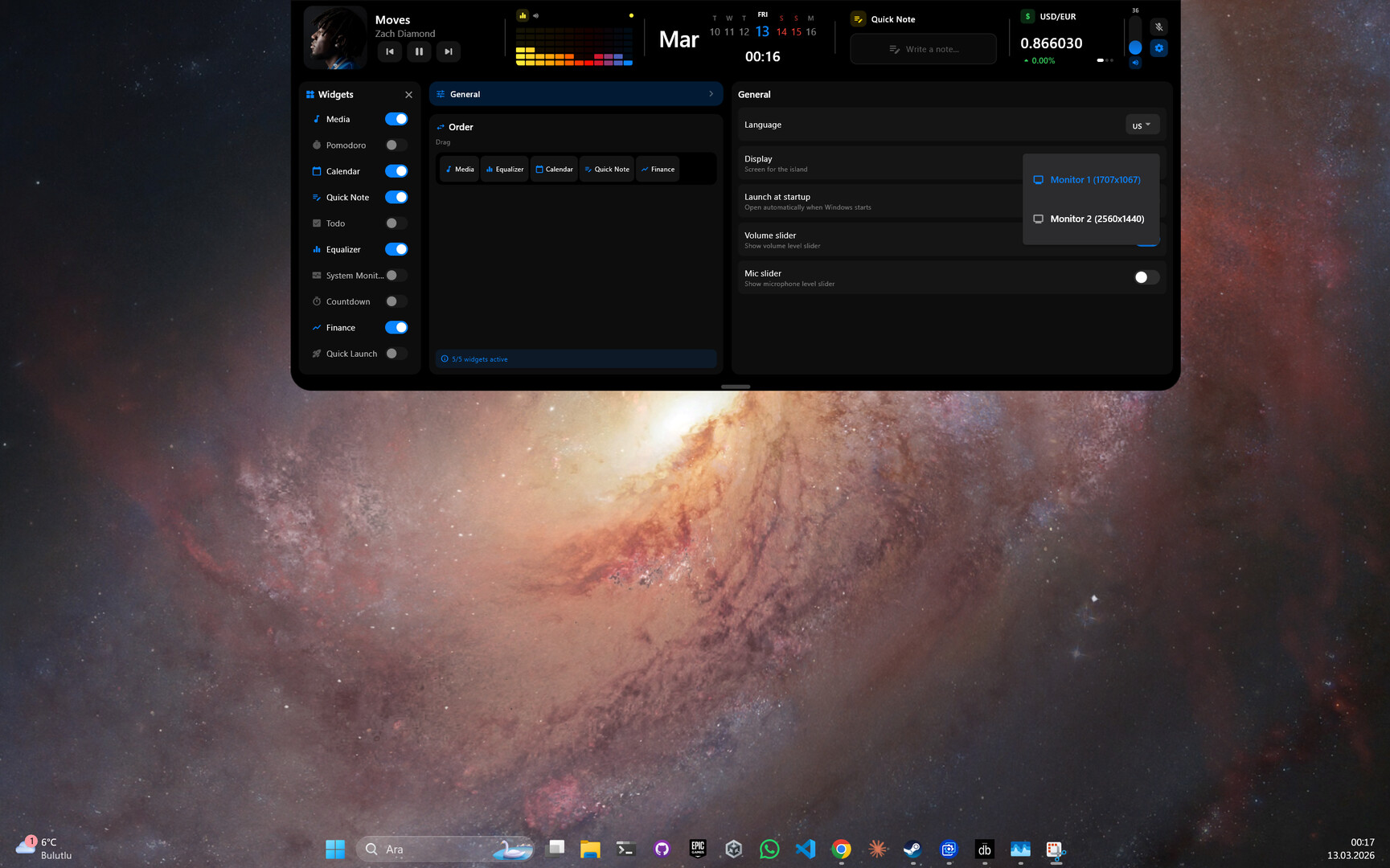
Task: Click the Quick Note chip in Order
Action: coord(607,170)
